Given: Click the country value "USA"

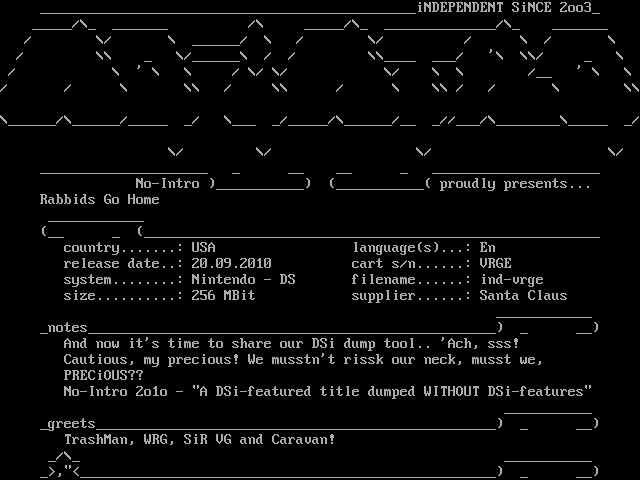Looking at the screenshot, I should click(x=203, y=248).
